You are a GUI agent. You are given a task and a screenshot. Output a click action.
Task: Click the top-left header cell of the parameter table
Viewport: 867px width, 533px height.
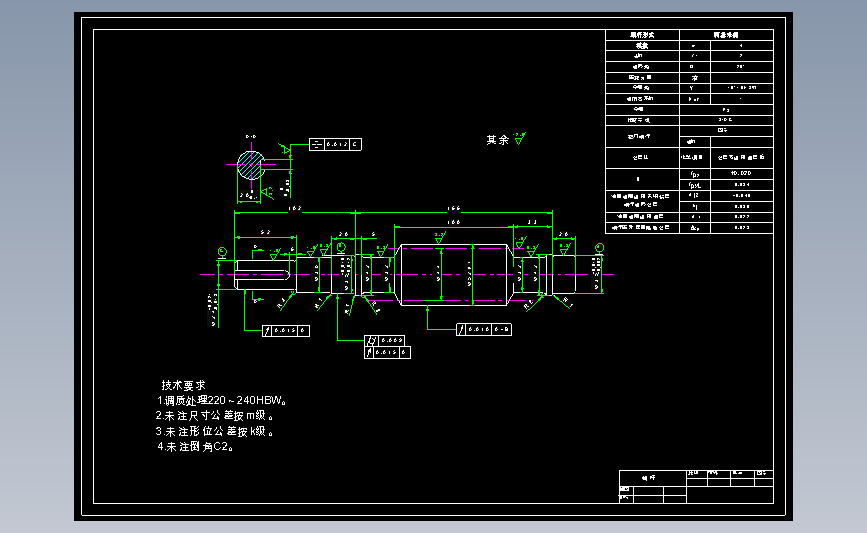643,35
